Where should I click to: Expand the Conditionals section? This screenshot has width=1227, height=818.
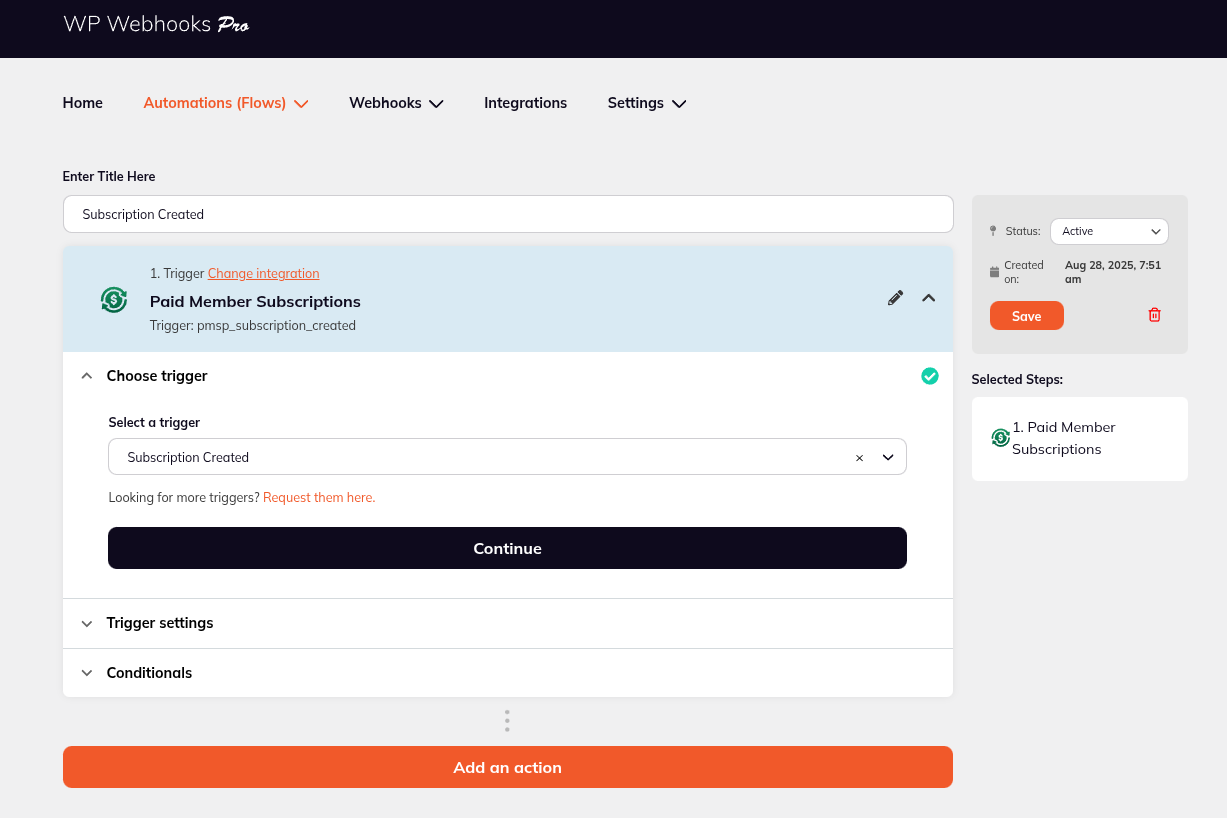[507, 673]
